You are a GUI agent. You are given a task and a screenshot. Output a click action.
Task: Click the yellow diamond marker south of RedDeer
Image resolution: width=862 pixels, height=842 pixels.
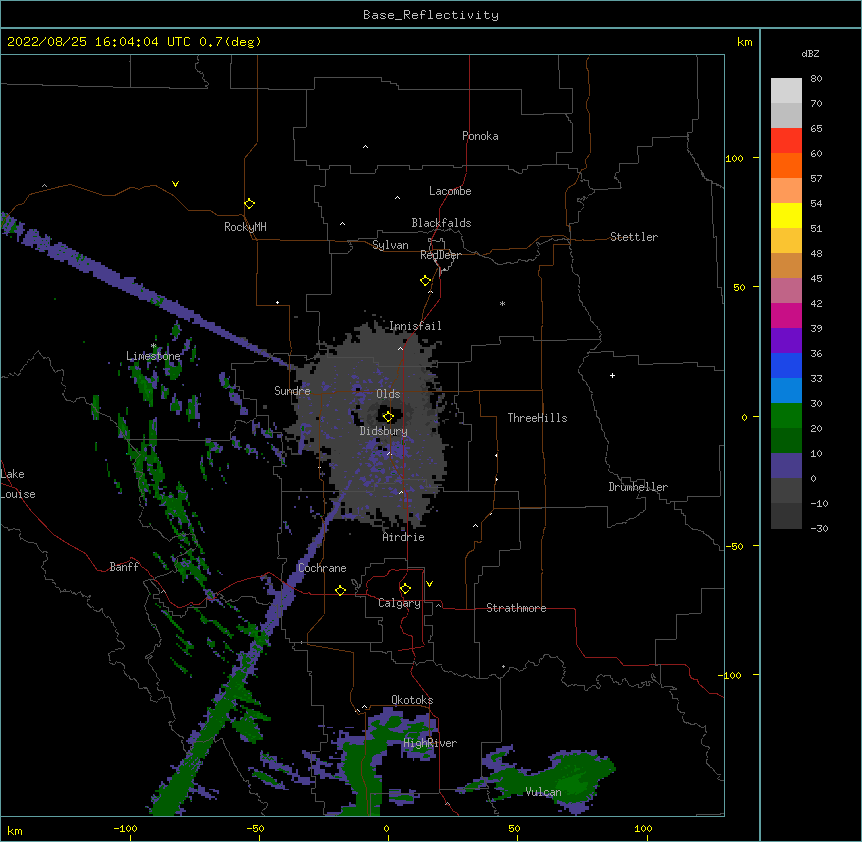(425, 281)
